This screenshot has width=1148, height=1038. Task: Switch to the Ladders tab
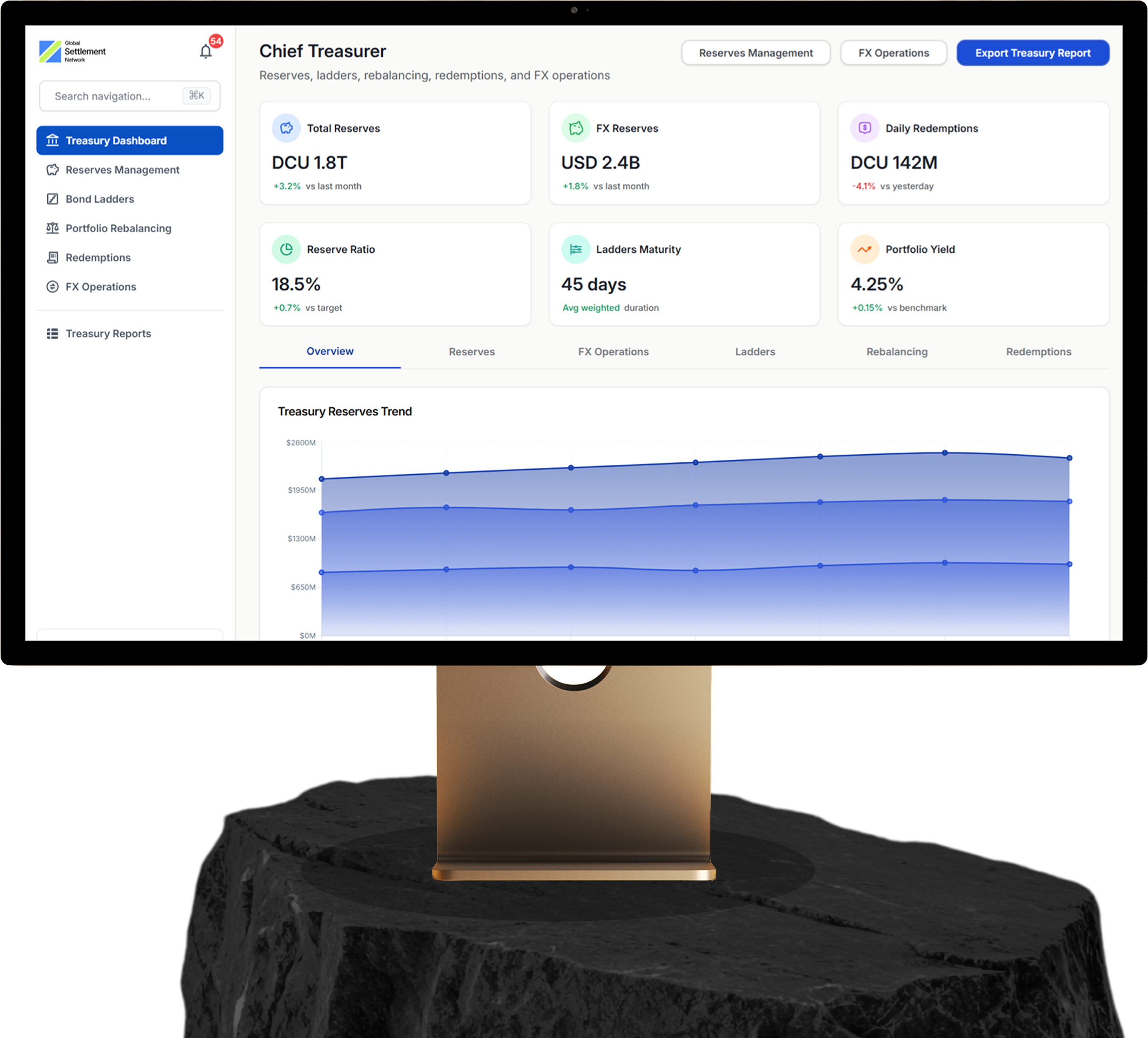[755, 352]
